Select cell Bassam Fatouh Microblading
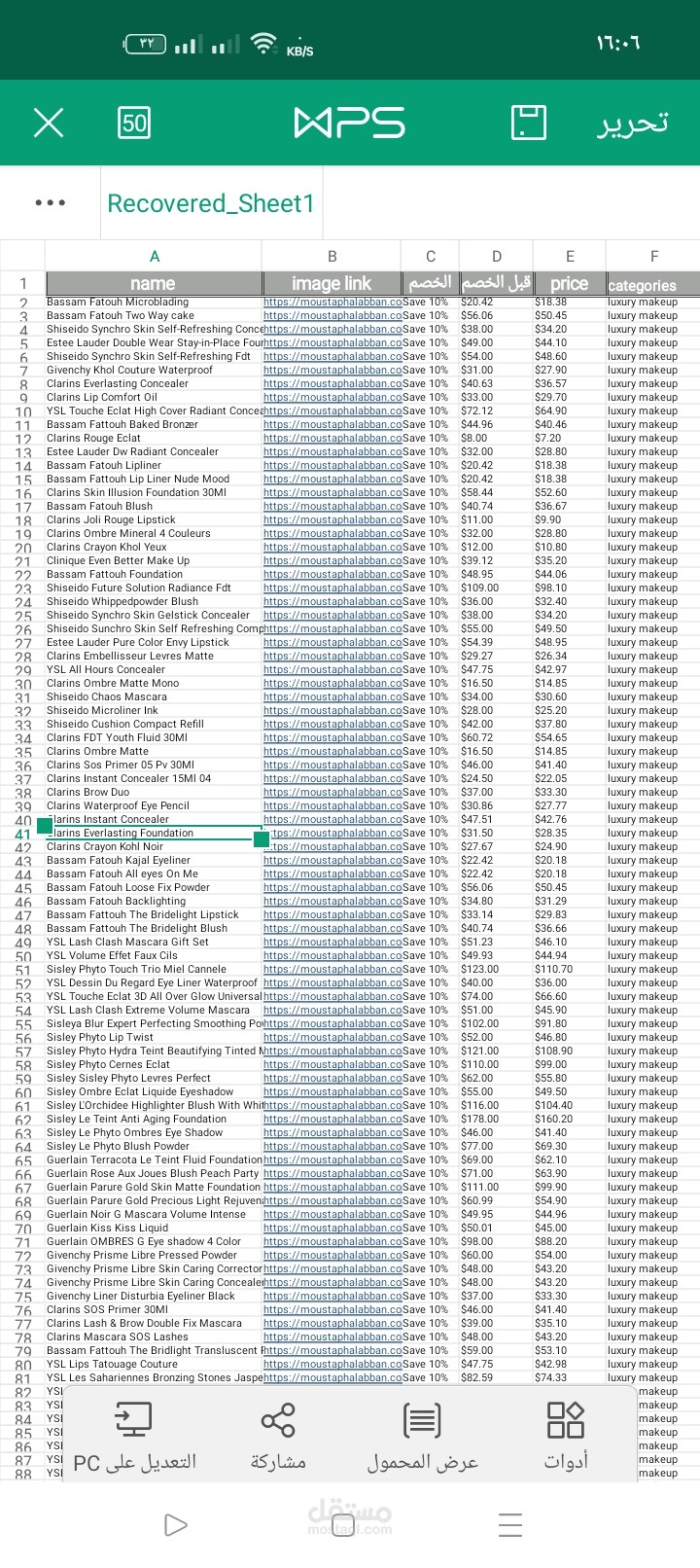The width and height of the screenshot is (700, 1568). tap(154, 302)
